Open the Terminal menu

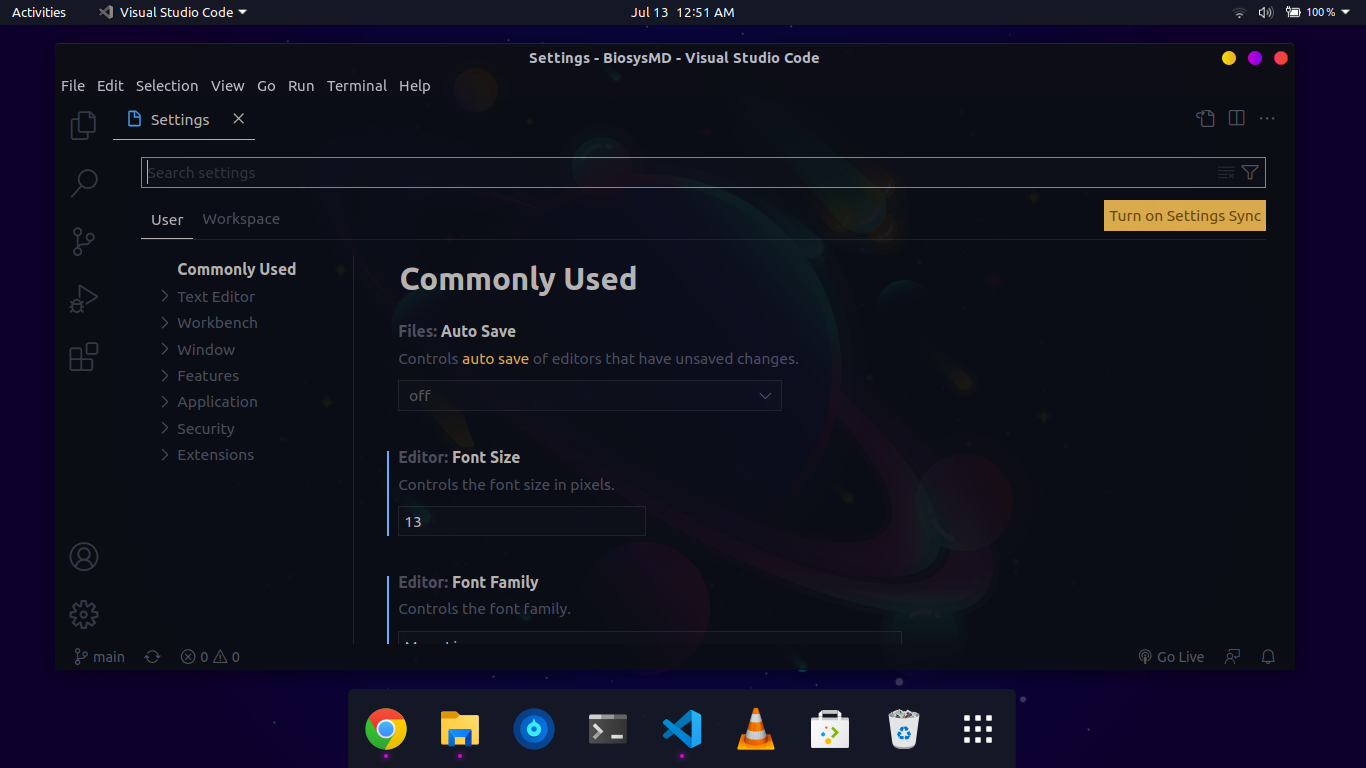click(x=357, y=86)
